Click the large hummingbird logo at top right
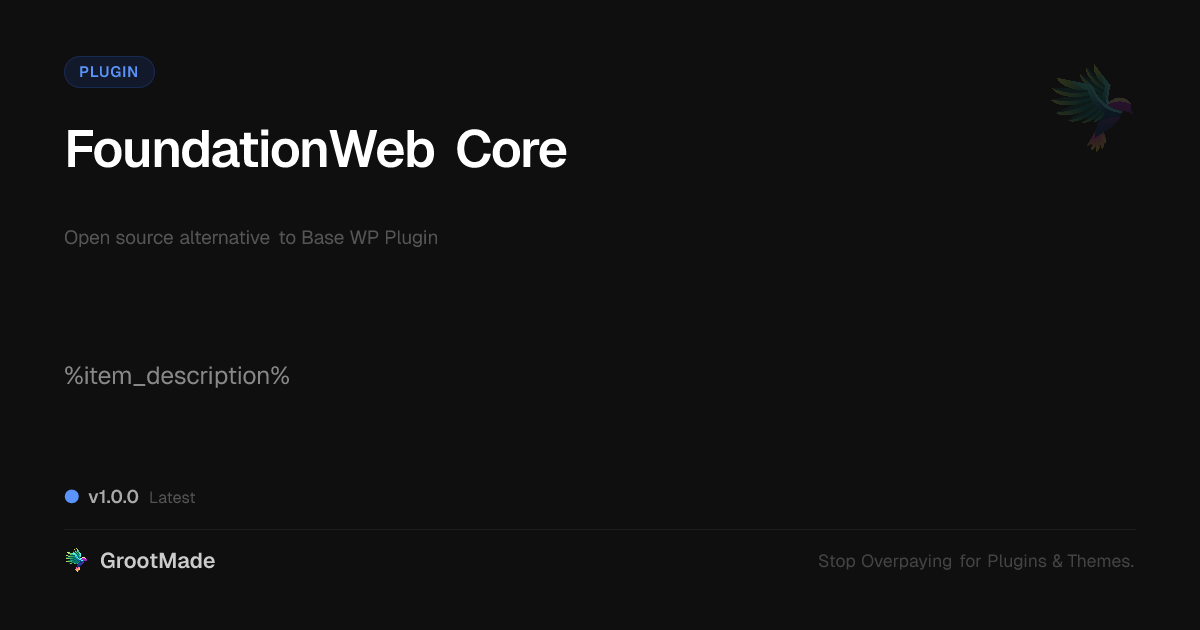This screenshot has width=1200, height=630. click(x=1092, y=108)
